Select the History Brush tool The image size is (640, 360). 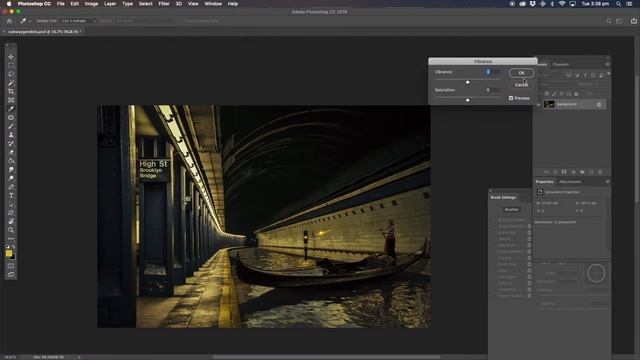tap(11, 144)
